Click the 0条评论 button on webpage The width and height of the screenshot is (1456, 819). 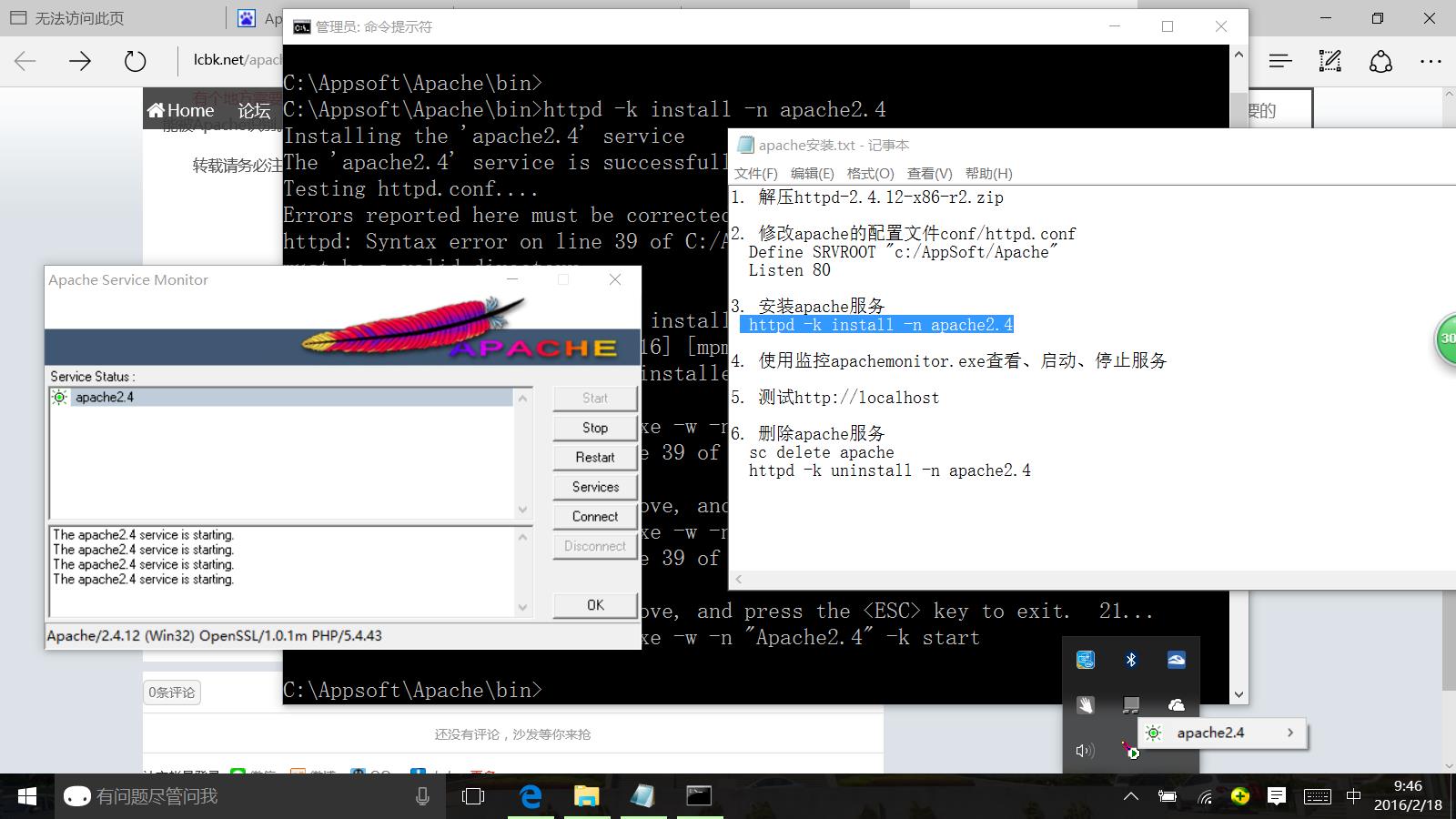[172, 693]
